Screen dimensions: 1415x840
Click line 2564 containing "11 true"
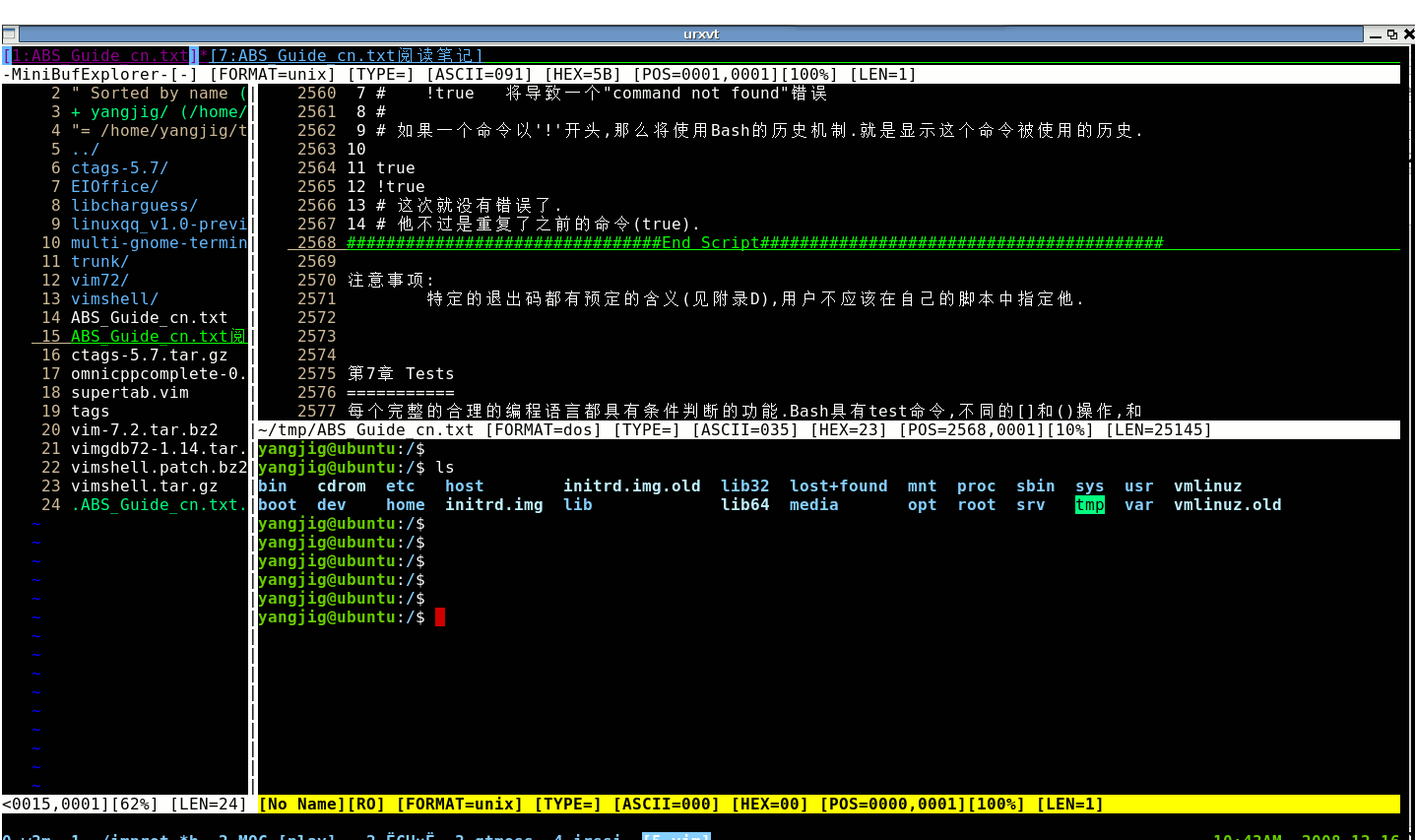381,167
